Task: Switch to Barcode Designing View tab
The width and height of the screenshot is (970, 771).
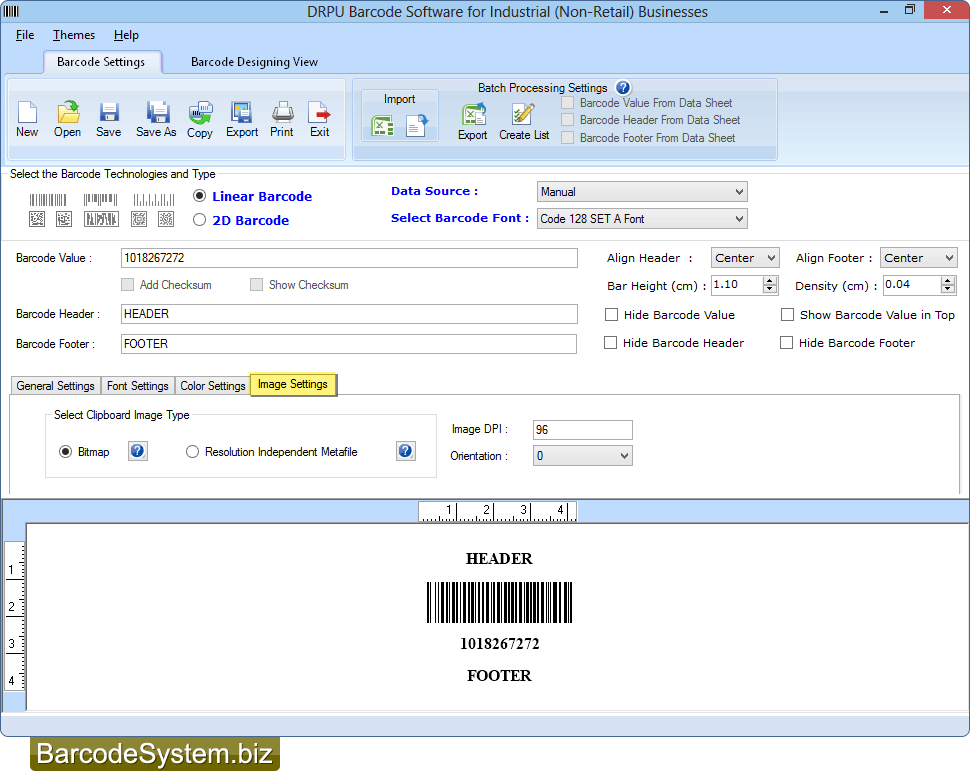Action: point(254,62)
